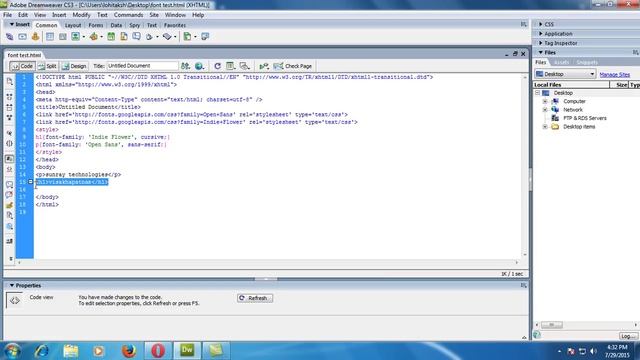The width and height of the screenshot is (640, 360).
Task: Open the Desktop site dropdown
Action: coord(565,74)
